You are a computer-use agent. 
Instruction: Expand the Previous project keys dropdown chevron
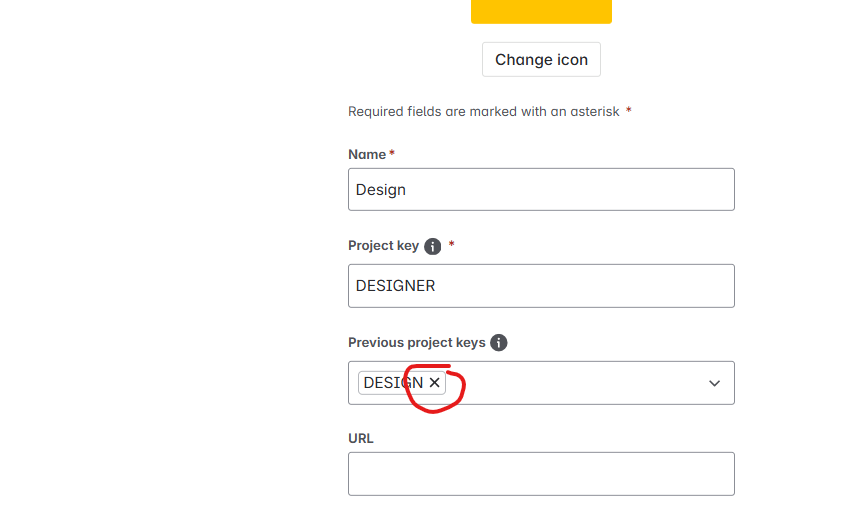pyautogui.click(x=715, y=383)
